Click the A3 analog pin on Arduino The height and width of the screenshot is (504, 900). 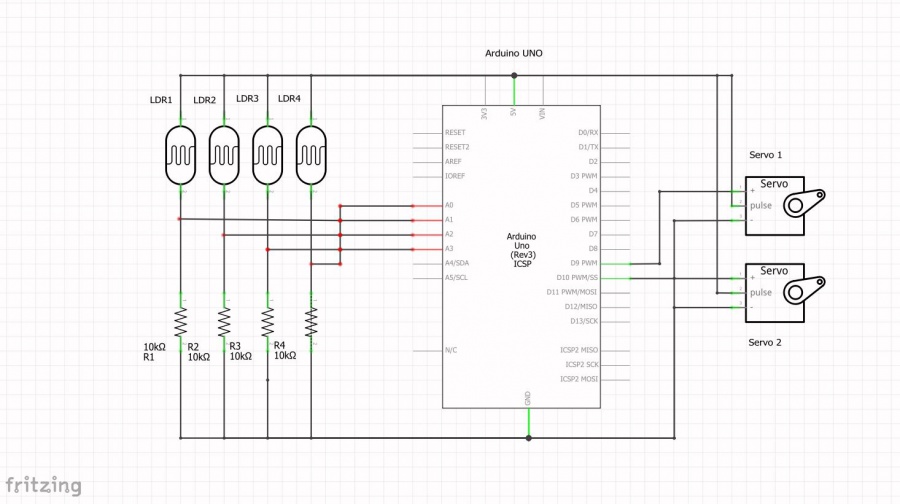[x=449, y=248]
